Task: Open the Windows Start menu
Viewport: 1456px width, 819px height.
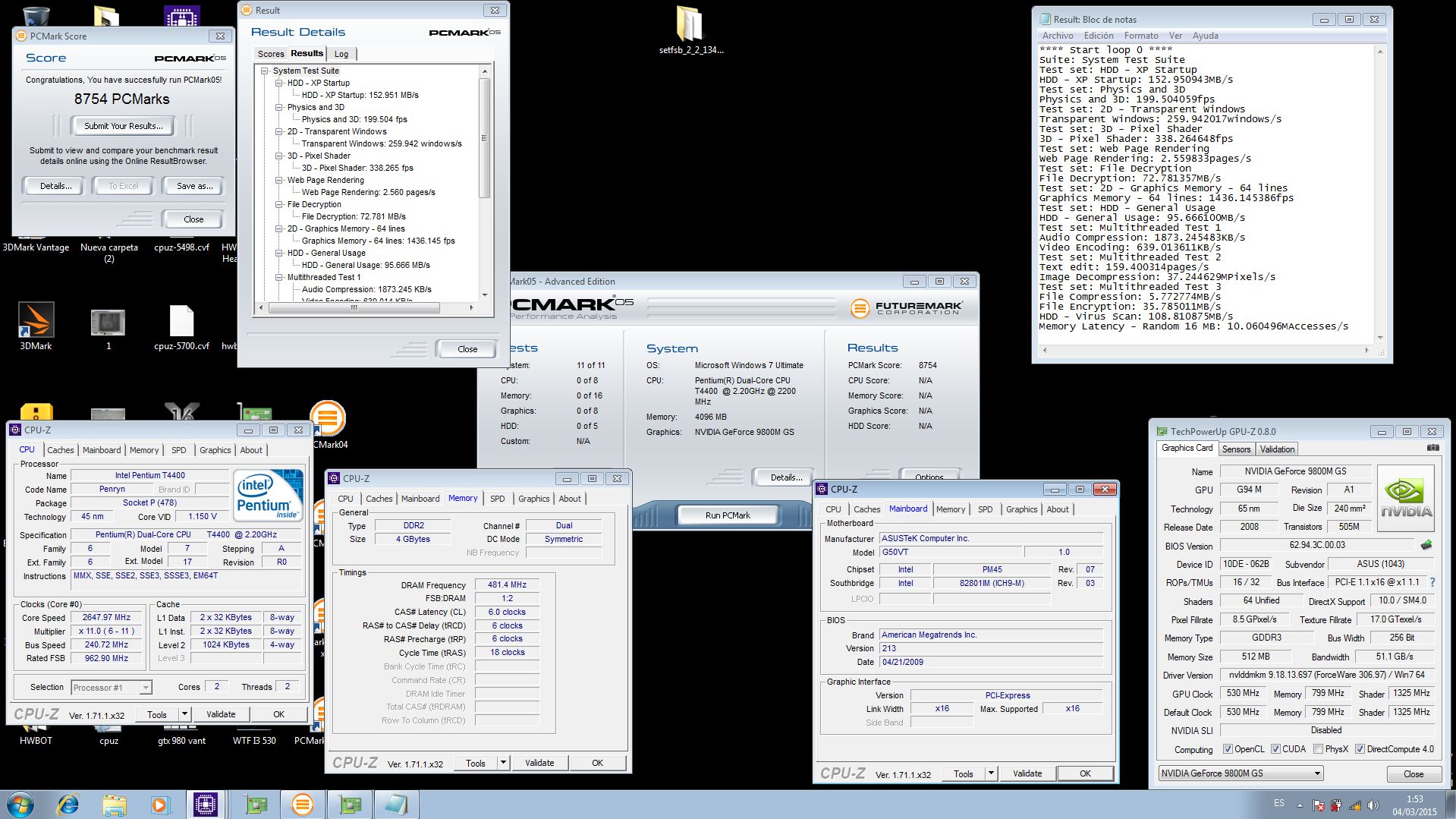Action: click(19, 805)
